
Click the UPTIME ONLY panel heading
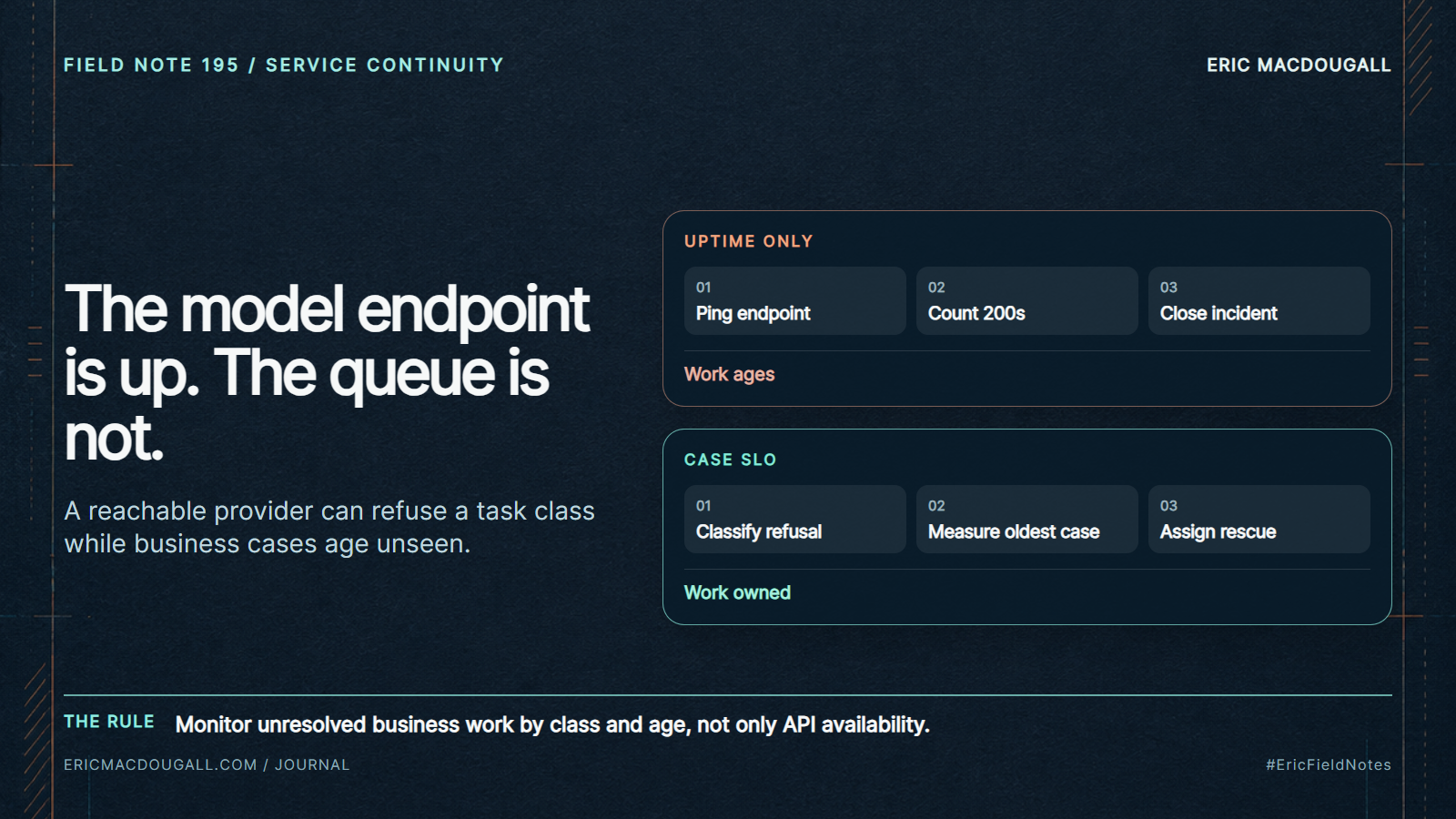coord(748,241)
